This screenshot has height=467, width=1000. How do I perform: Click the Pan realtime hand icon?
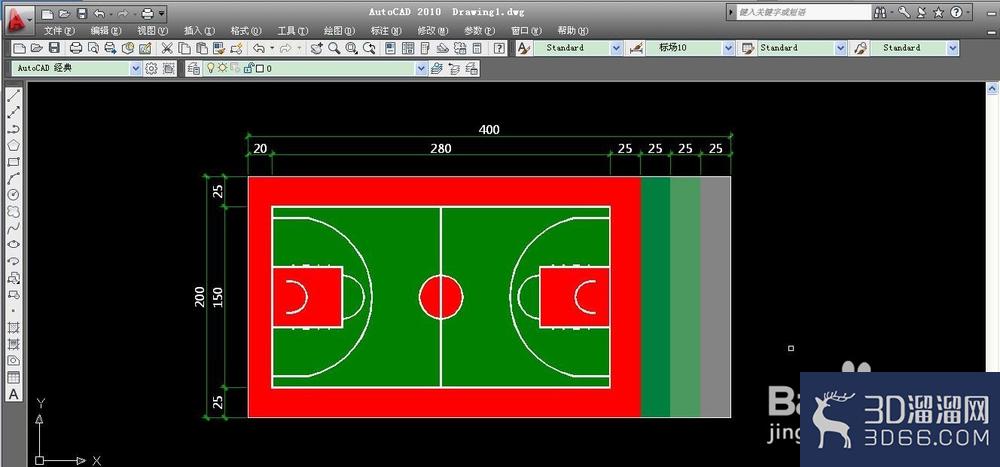tap(317, 48)
